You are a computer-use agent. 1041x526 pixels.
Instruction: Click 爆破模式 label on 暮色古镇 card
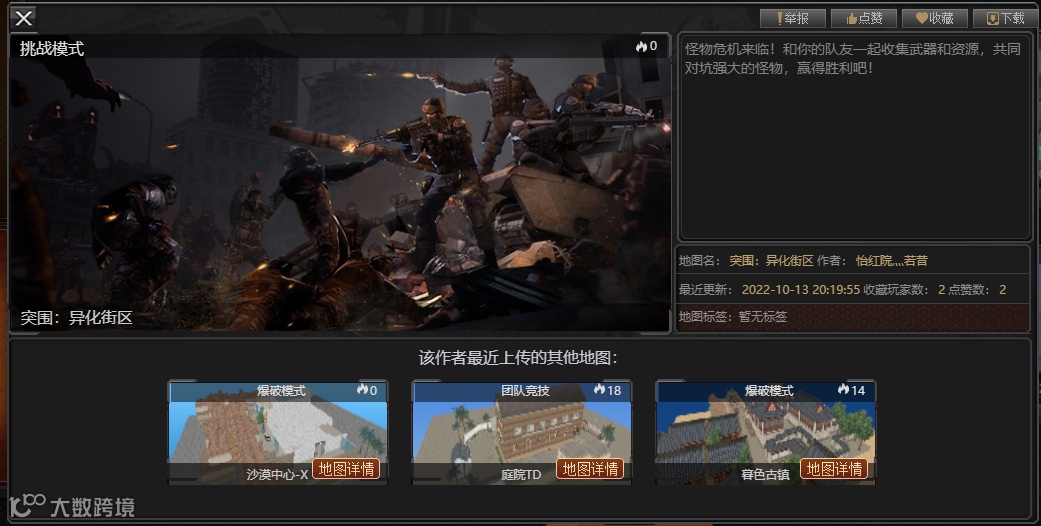click(x=769, y=391)
